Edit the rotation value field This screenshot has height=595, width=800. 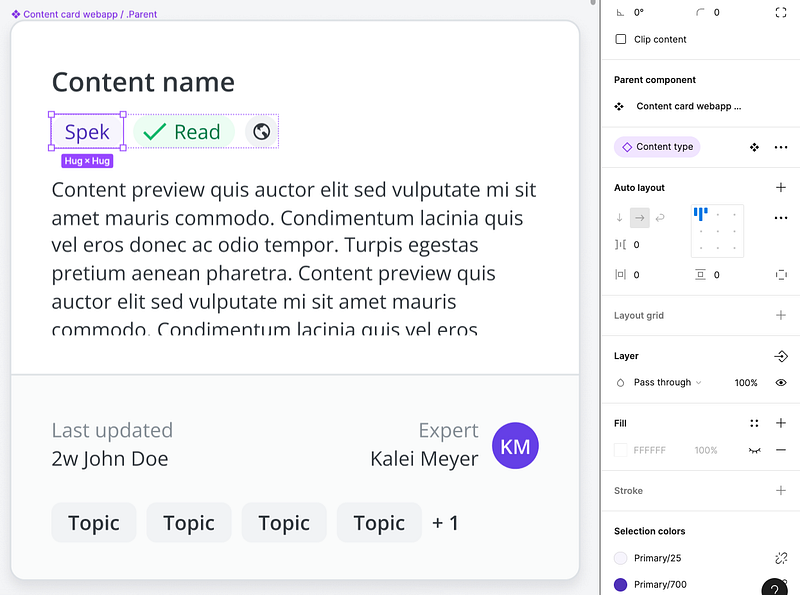coord(639,13)
